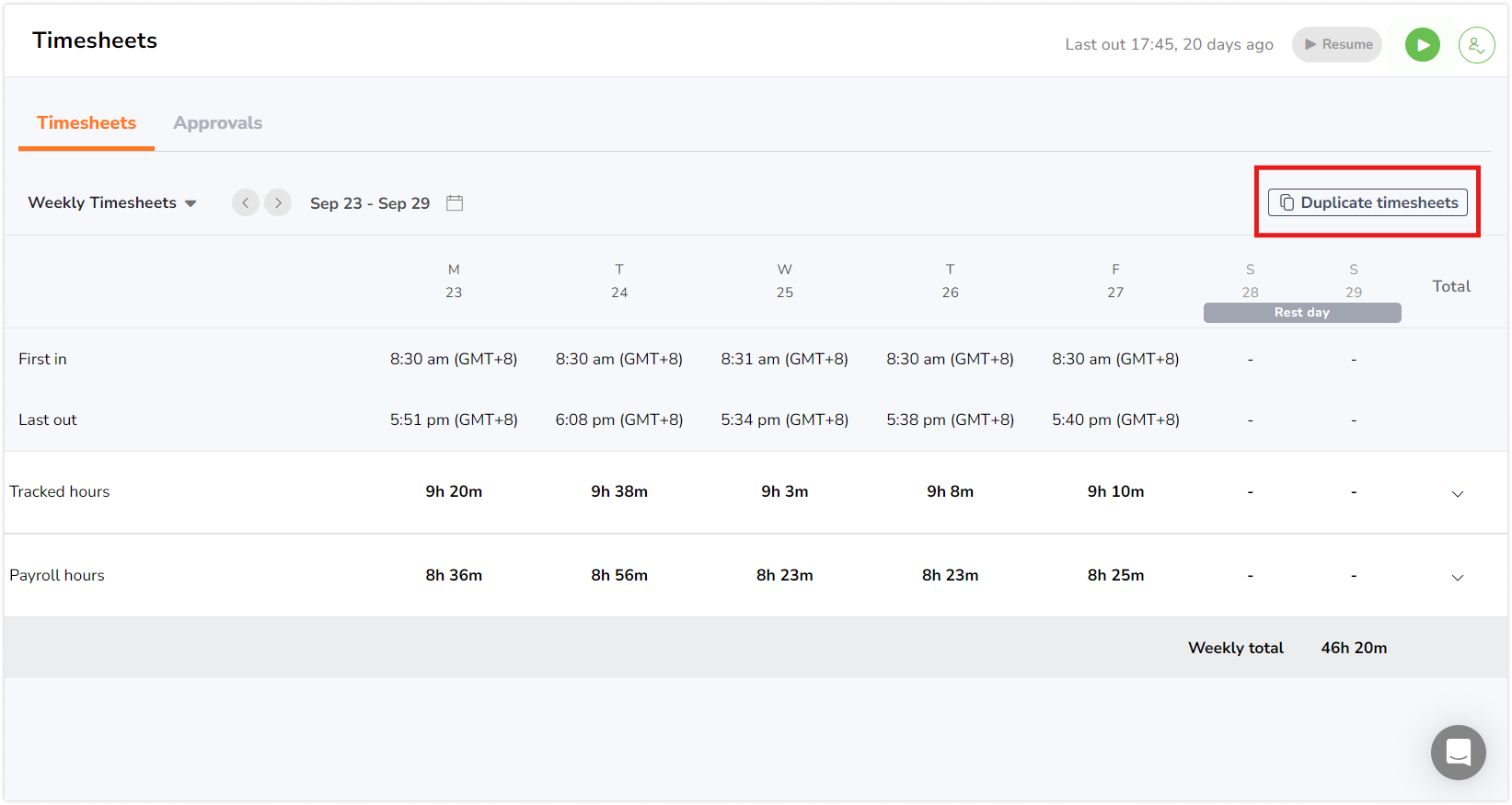Screen dimensions: 1512x805
Task: Click Tuesday 24 payroll hours 8h 56m
Action: 619,575
